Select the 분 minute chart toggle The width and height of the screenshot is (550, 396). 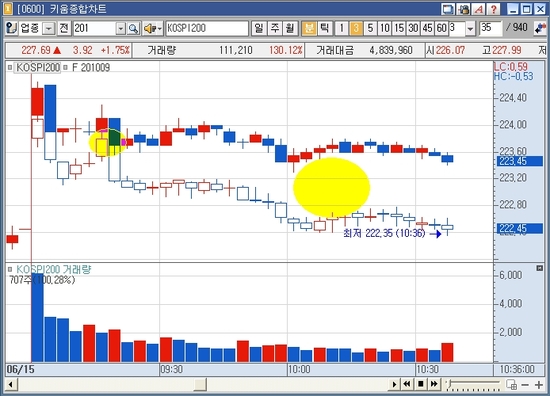[x=309, y=28]
